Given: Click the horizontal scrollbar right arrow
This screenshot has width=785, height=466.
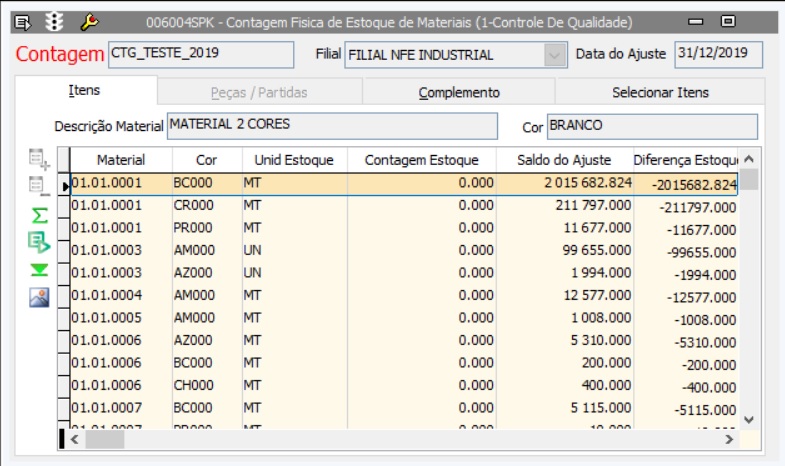Looking at the screenshot, I should 729,439.
